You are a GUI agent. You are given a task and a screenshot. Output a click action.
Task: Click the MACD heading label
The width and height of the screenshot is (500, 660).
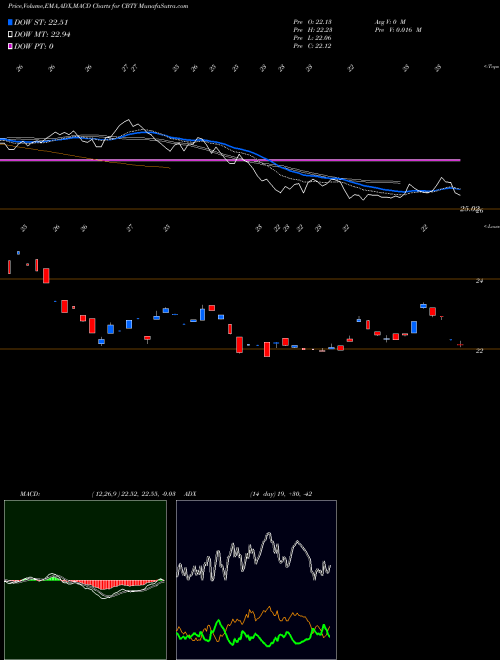click(29, 494)
